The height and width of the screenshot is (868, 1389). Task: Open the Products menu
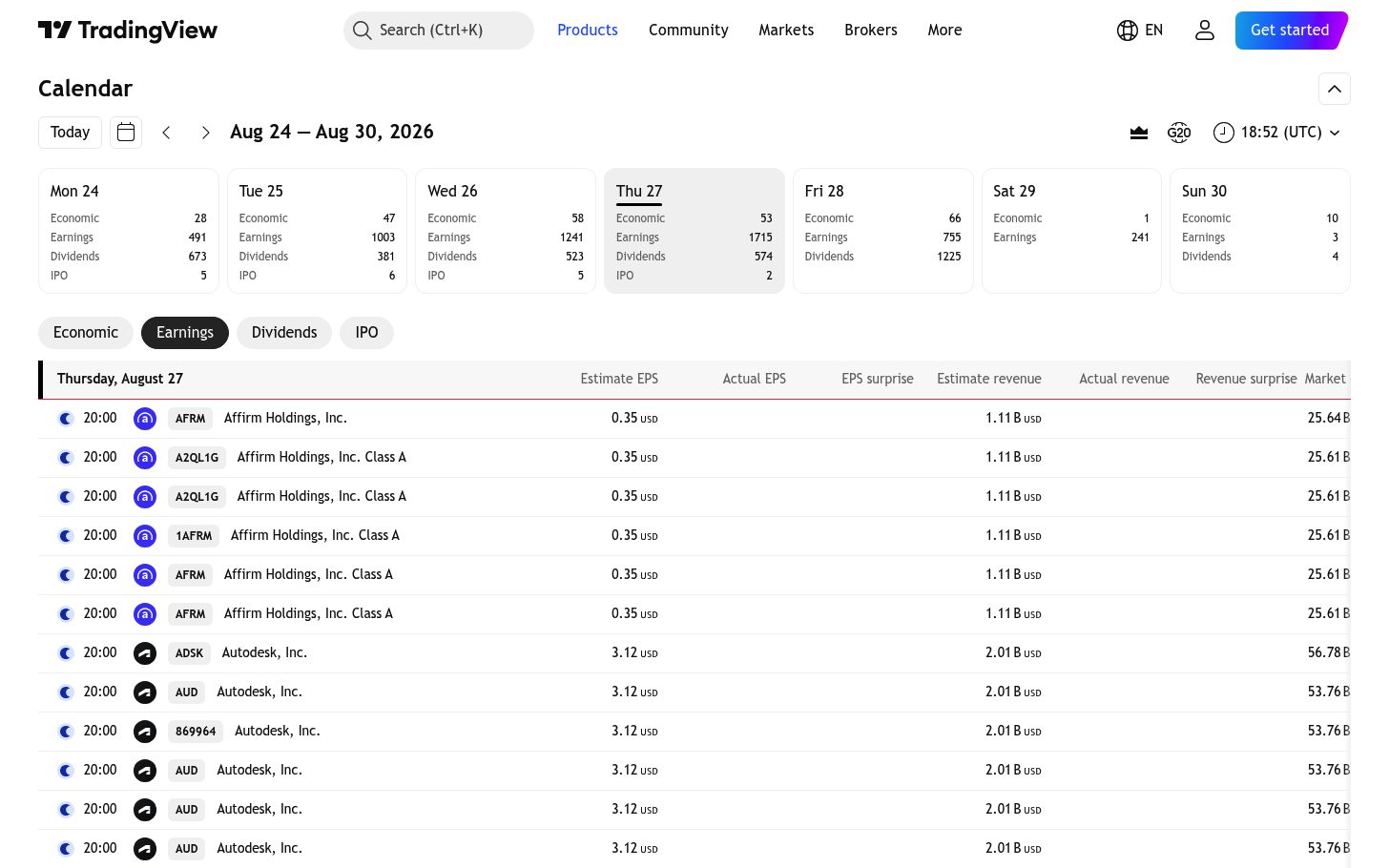coord(588,31)
